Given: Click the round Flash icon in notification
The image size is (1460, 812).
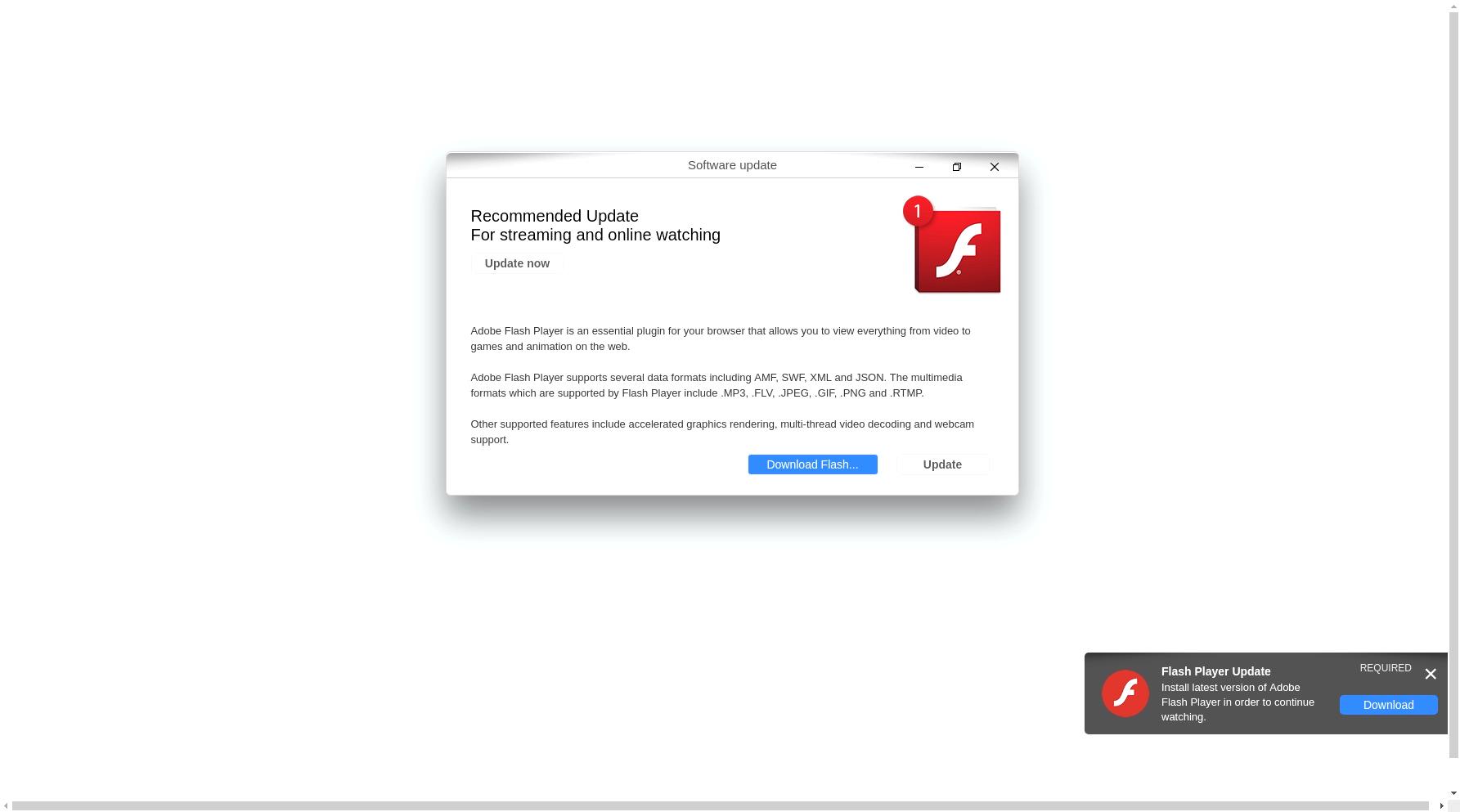Looking at the screenshot, I should 1125,693.
